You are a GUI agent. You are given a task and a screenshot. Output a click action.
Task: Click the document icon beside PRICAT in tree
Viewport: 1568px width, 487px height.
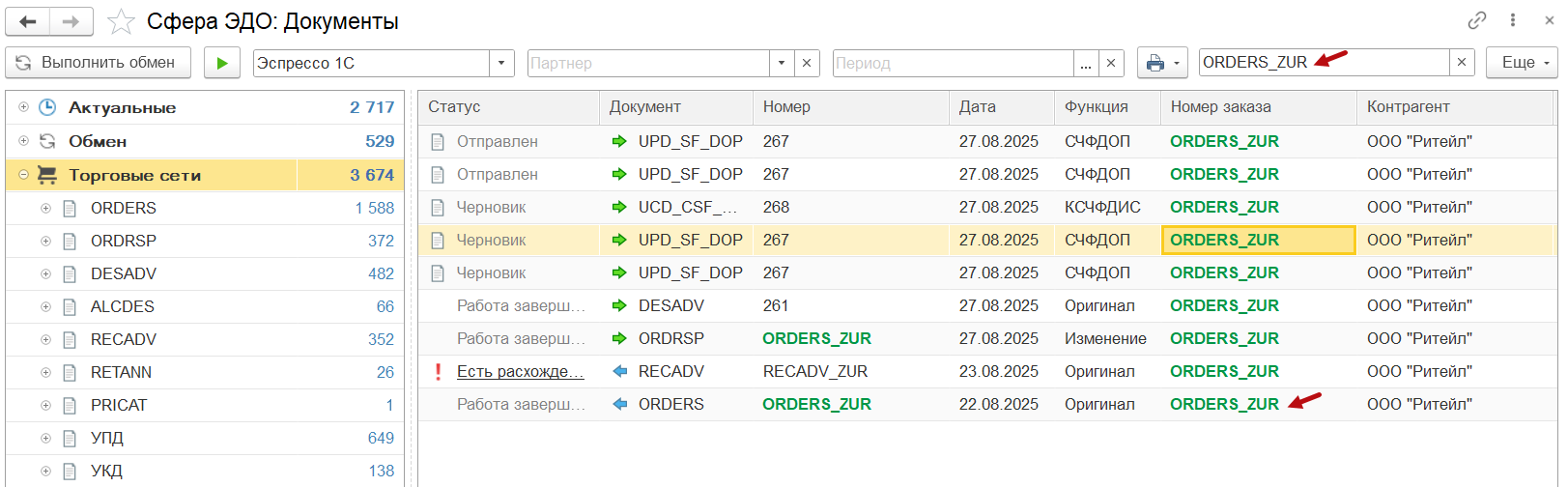click(70, 406)
